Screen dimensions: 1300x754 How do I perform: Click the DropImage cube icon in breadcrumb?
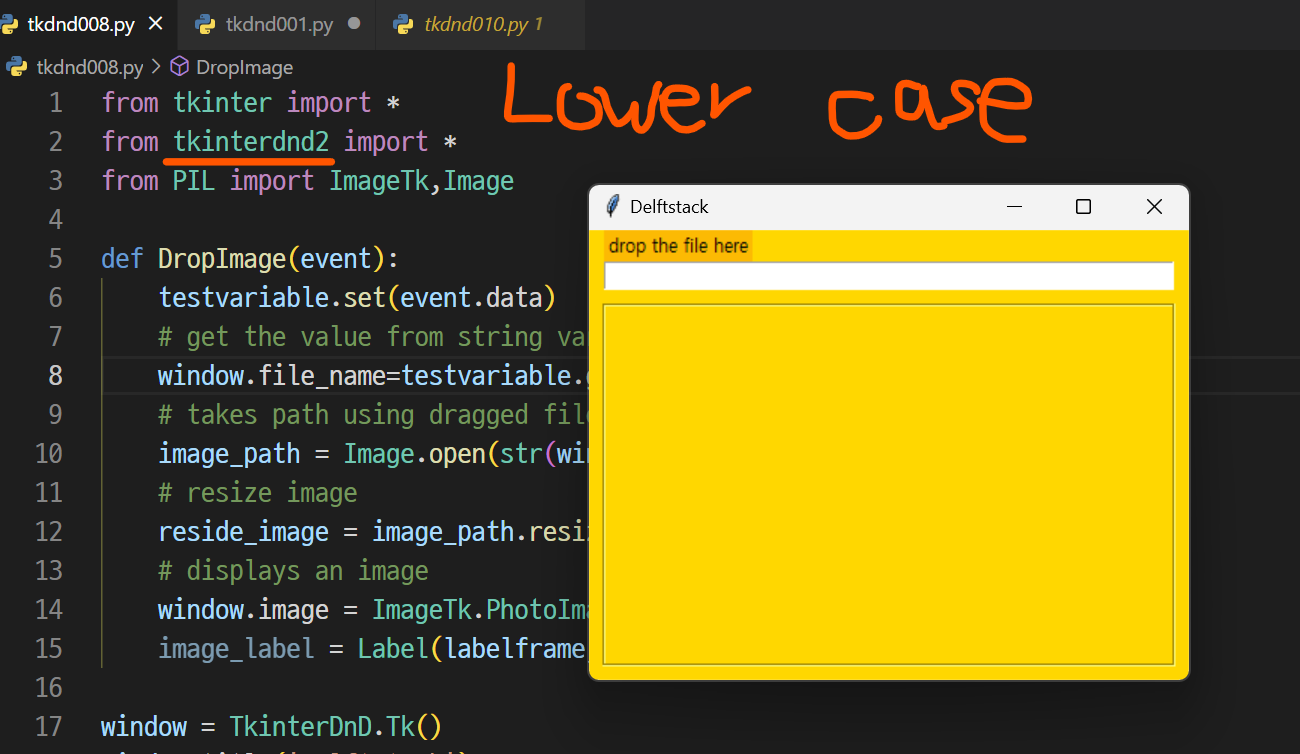180,67
